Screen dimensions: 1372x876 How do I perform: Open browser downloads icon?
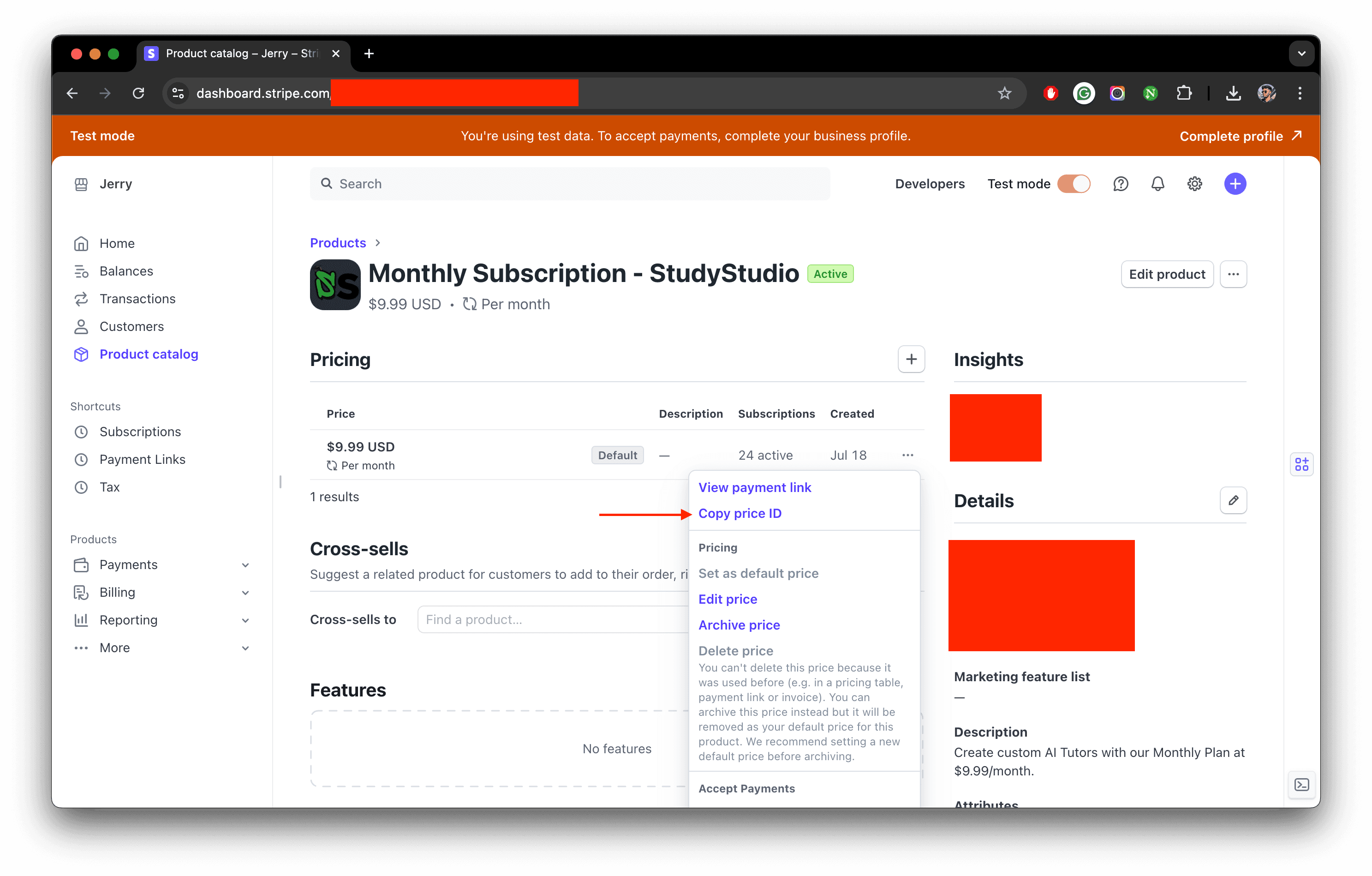[x=1234, y=93]
